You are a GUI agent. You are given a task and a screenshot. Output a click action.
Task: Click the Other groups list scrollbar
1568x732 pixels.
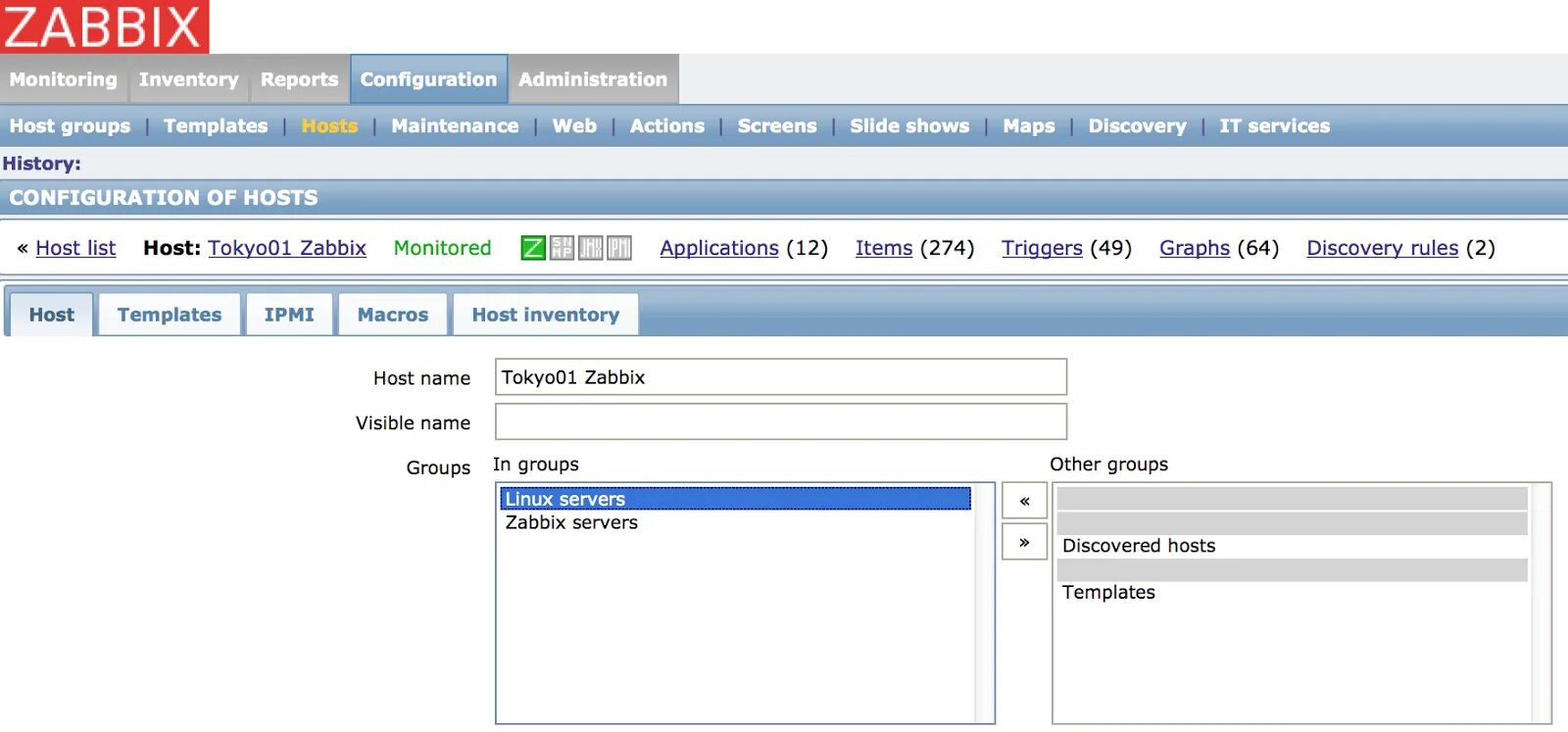[1541, 603]
